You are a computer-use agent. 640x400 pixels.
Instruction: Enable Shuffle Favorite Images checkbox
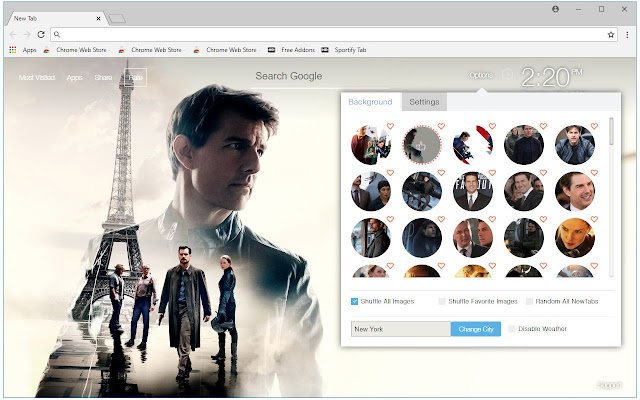click(442, 302)
